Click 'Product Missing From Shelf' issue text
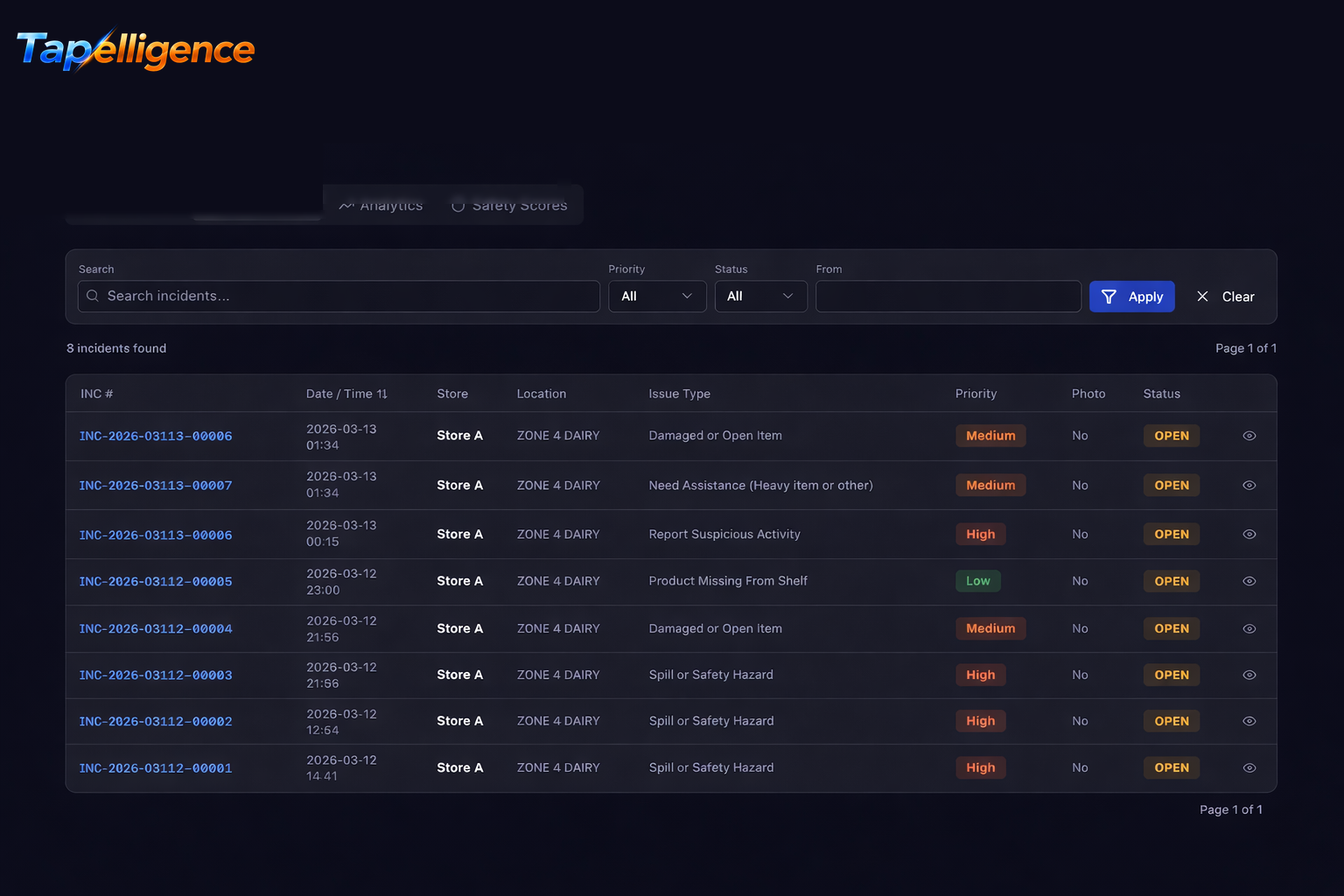Viewport: 1344px width, 896px height. click(x=728, y=581)
